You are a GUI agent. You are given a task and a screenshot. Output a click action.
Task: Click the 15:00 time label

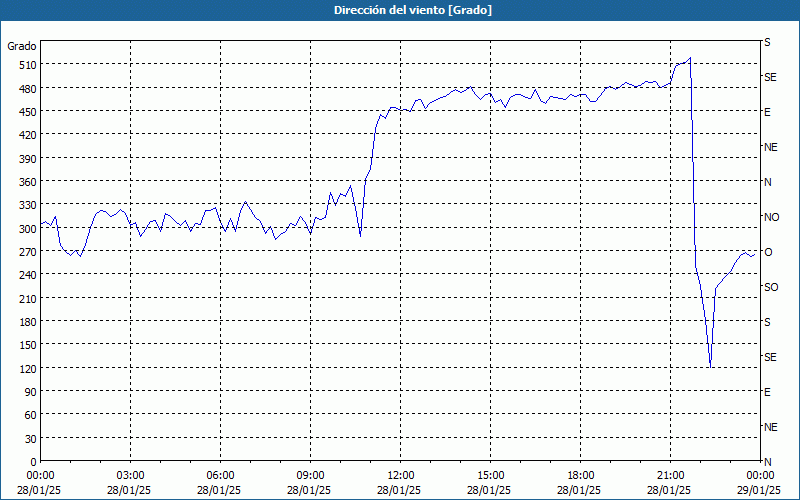pos(490,476)
